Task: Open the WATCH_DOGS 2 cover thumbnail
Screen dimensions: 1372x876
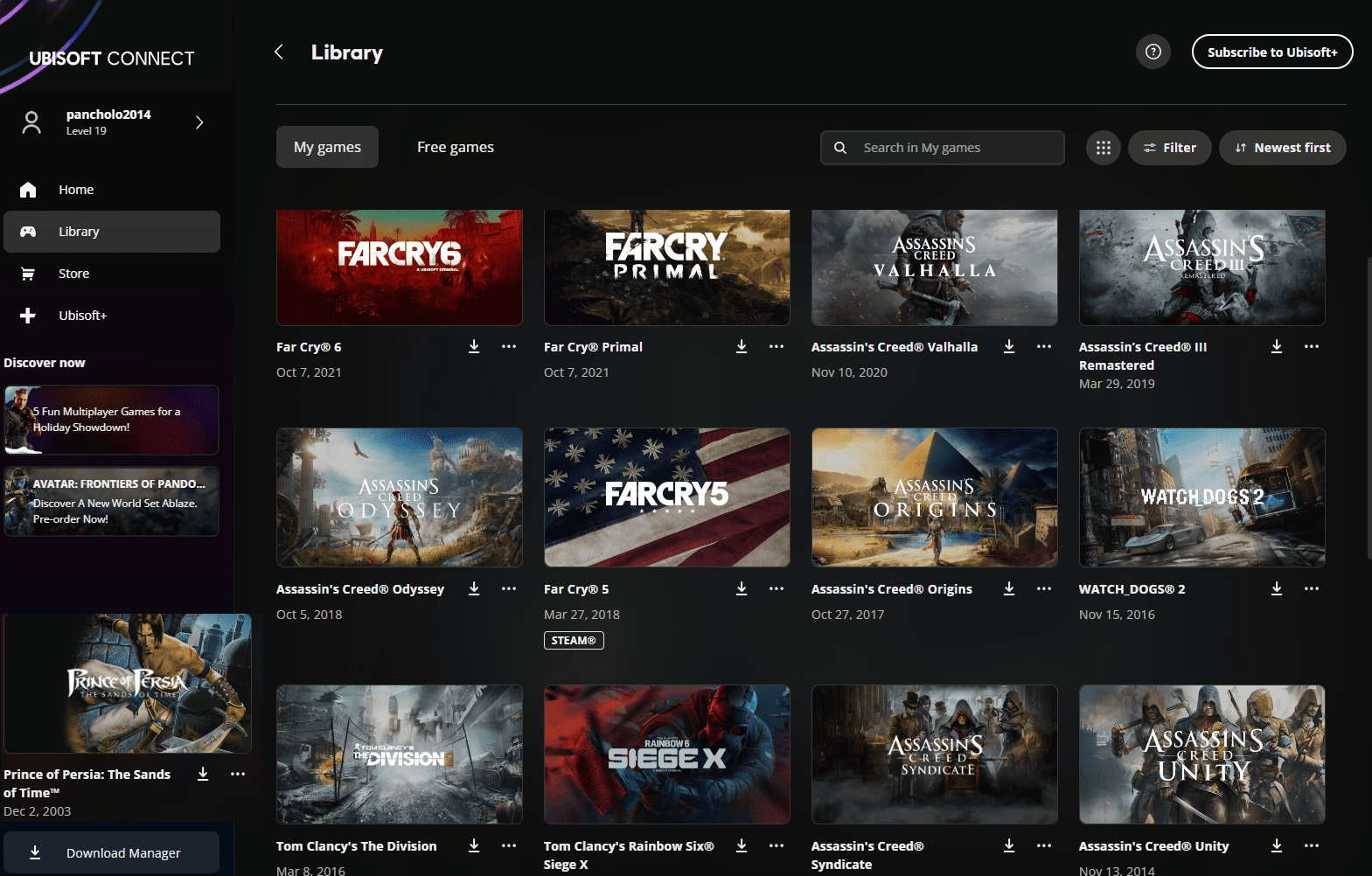Action: pyautogui.click(x=1202, y=497)
